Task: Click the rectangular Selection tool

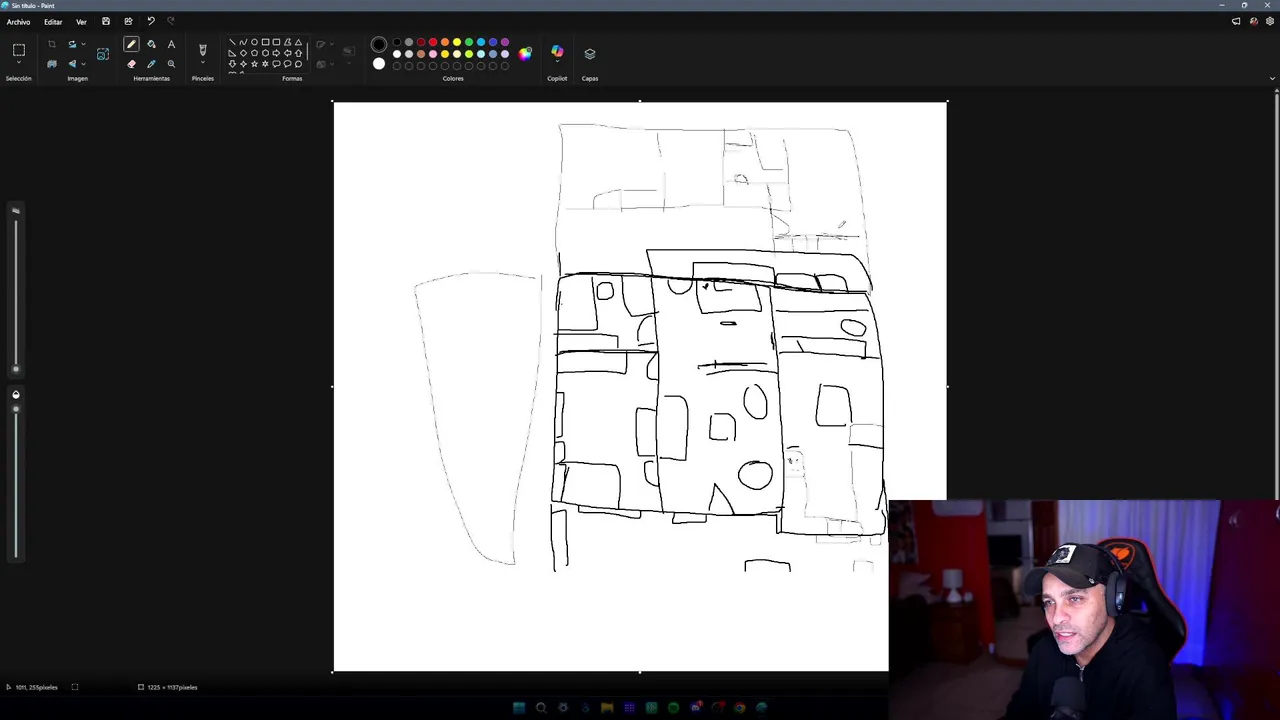Action: [19, 50]
